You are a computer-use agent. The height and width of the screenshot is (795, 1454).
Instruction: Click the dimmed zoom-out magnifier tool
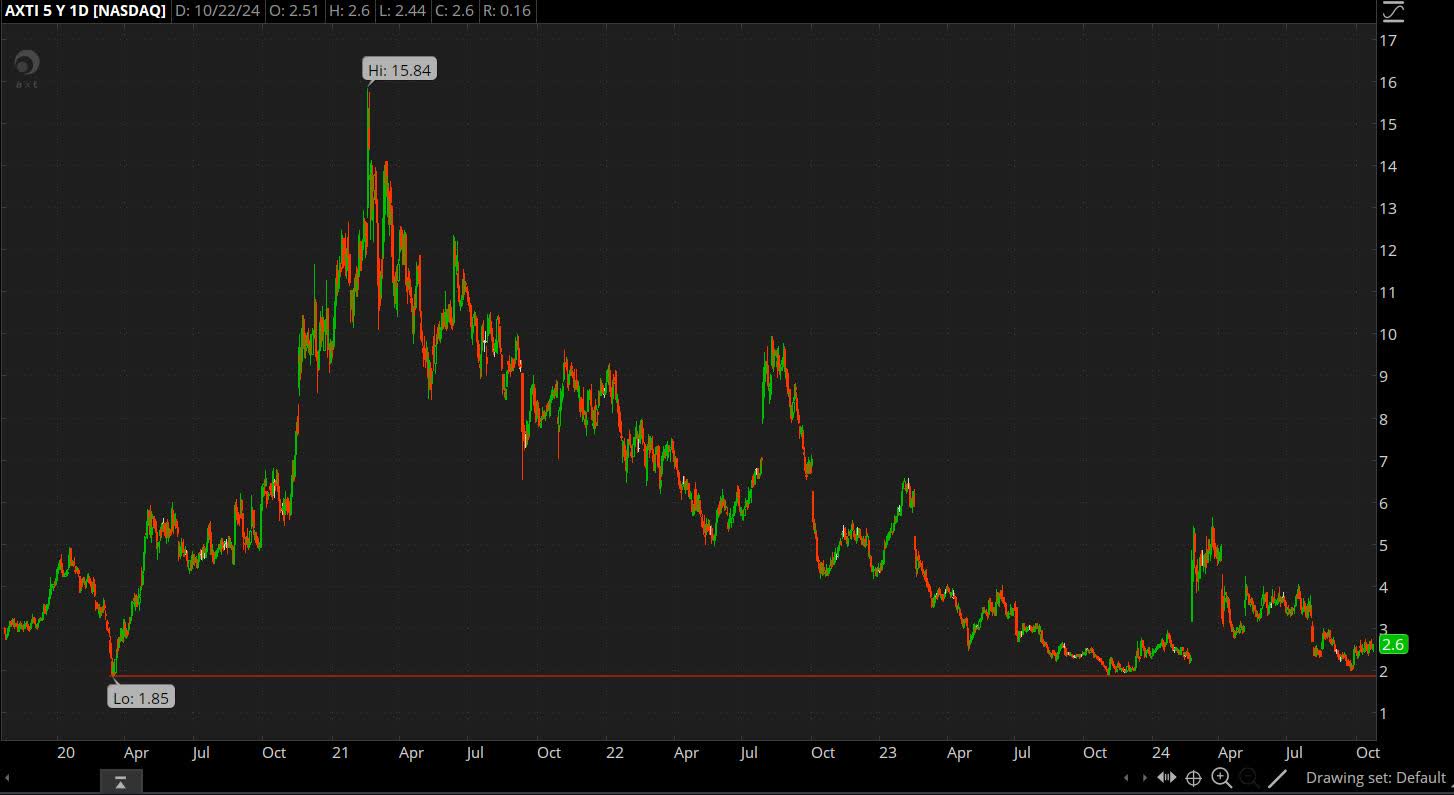tap(1248, 777)
